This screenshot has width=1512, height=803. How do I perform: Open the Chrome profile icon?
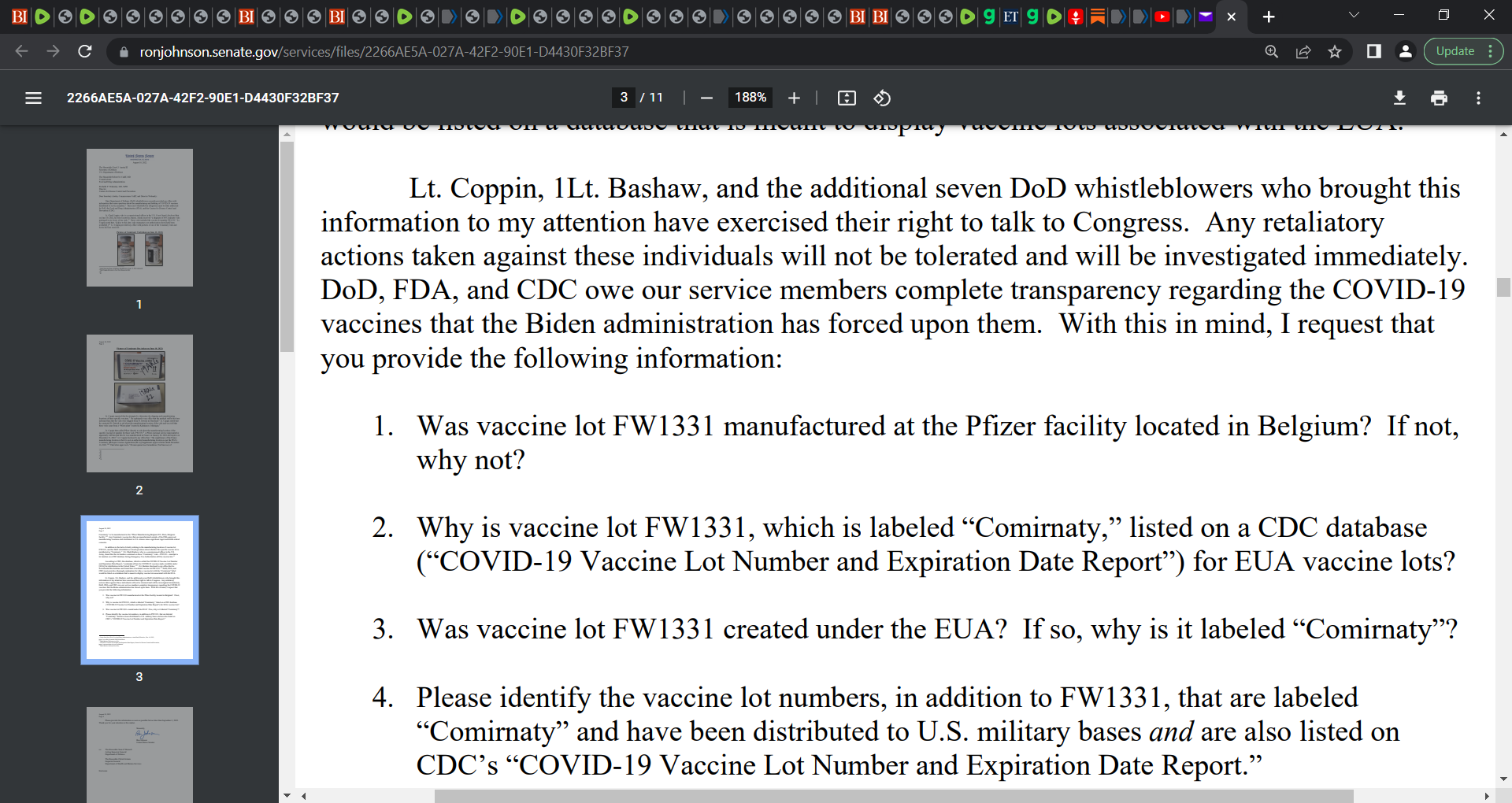pos(1405,51)
